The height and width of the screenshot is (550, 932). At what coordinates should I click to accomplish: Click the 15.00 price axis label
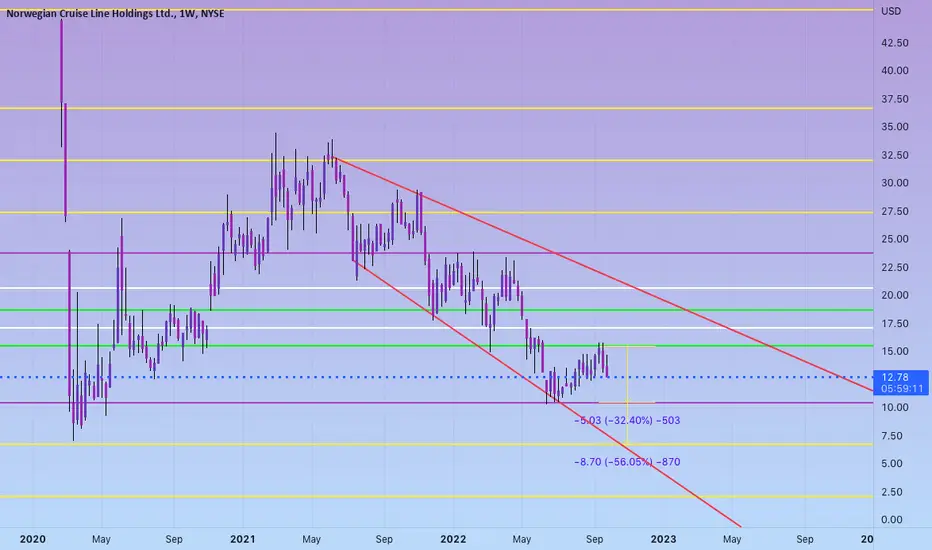[895, 351]
